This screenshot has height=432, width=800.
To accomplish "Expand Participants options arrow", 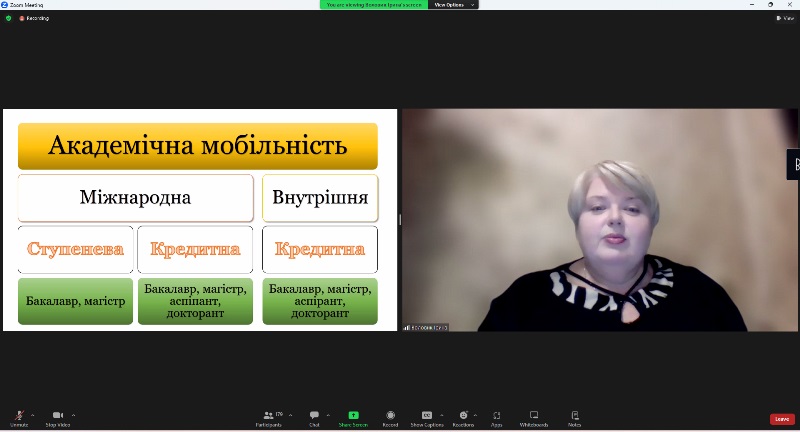I will tap(291, 415).
